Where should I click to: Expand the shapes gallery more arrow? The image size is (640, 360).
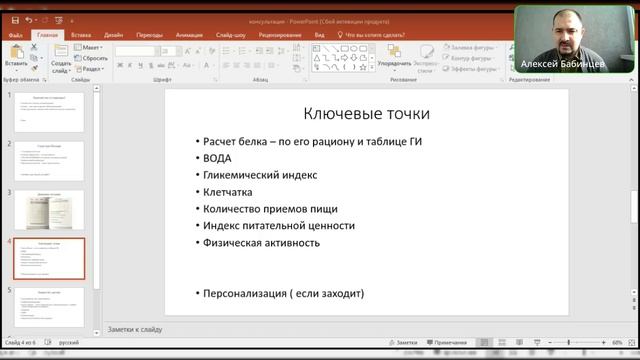point(372,68)
